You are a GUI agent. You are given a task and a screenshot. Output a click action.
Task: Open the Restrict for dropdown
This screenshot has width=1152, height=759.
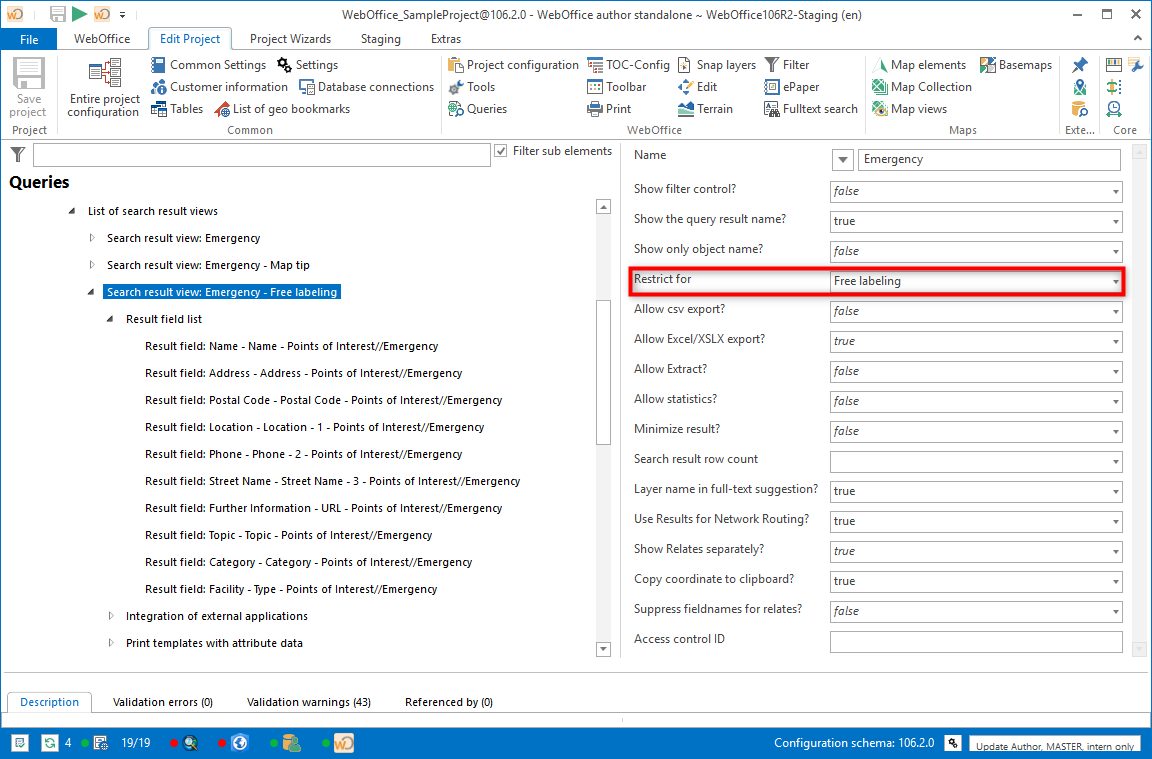click(1115, 282)
